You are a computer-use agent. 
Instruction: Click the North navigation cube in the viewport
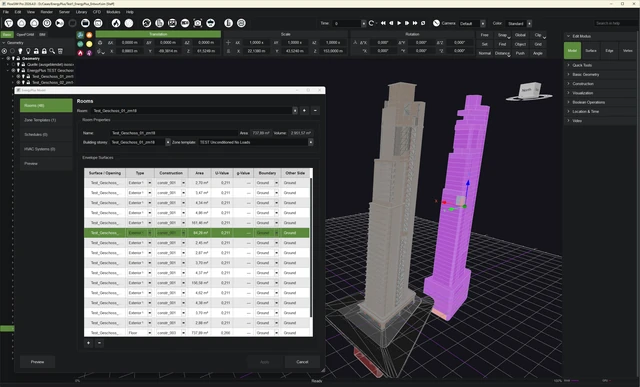pos(529,90)
